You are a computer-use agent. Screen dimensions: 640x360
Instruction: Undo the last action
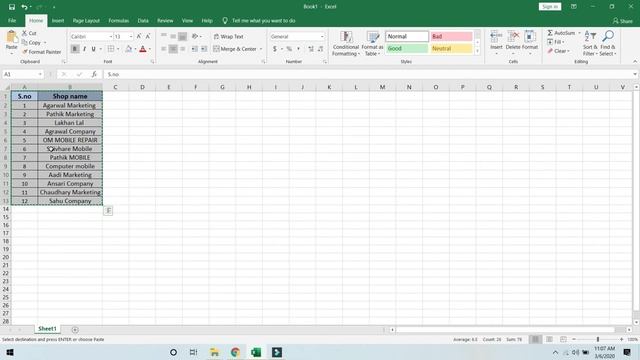[x=24, y=7]
